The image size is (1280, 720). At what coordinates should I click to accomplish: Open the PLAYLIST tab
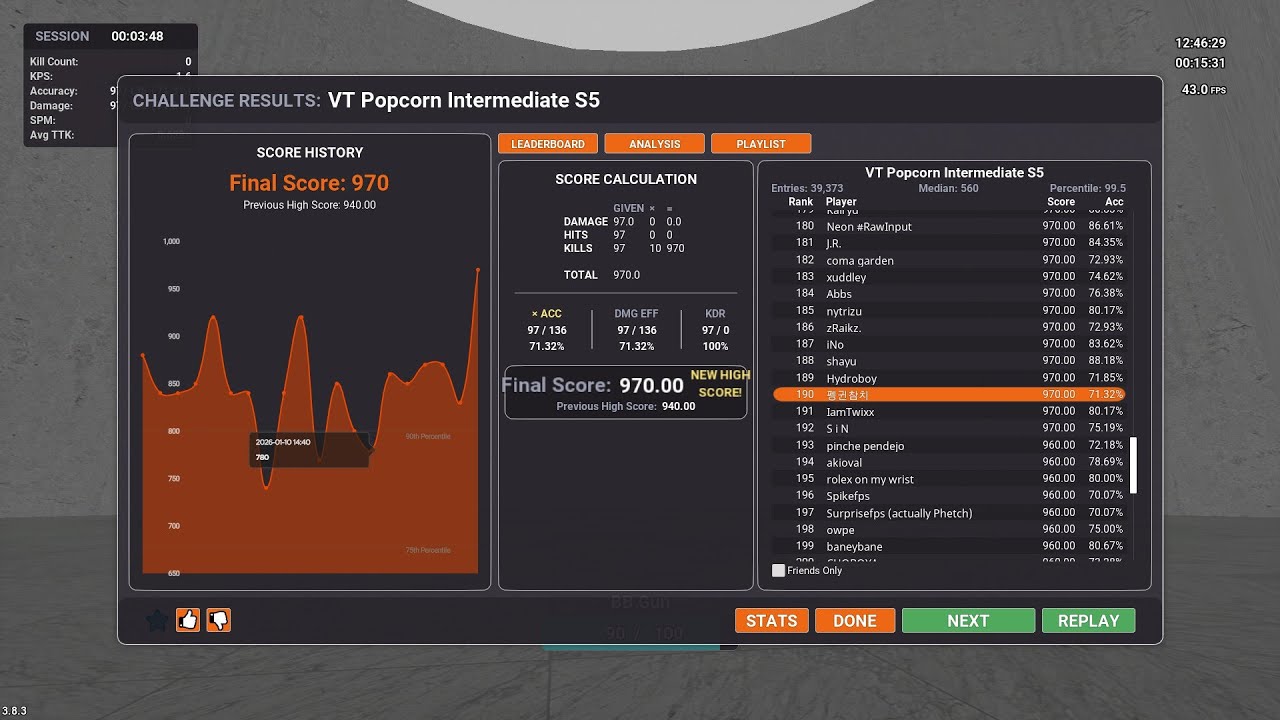(x=761, y=144)
